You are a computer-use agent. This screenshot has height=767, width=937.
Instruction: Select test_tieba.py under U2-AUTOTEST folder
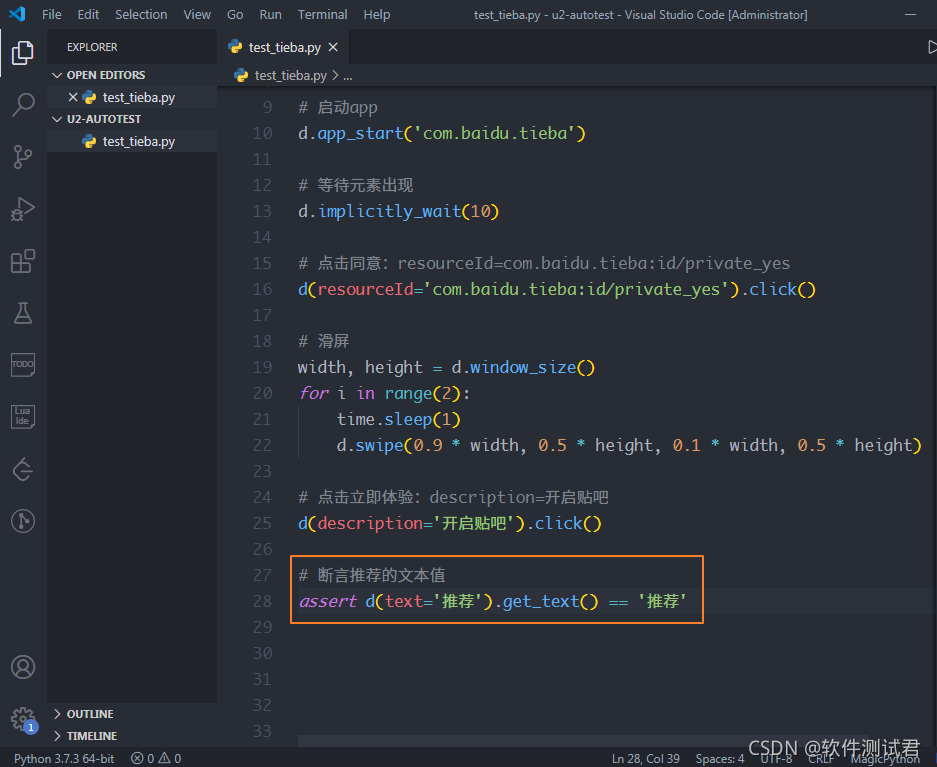coord(132,142)
